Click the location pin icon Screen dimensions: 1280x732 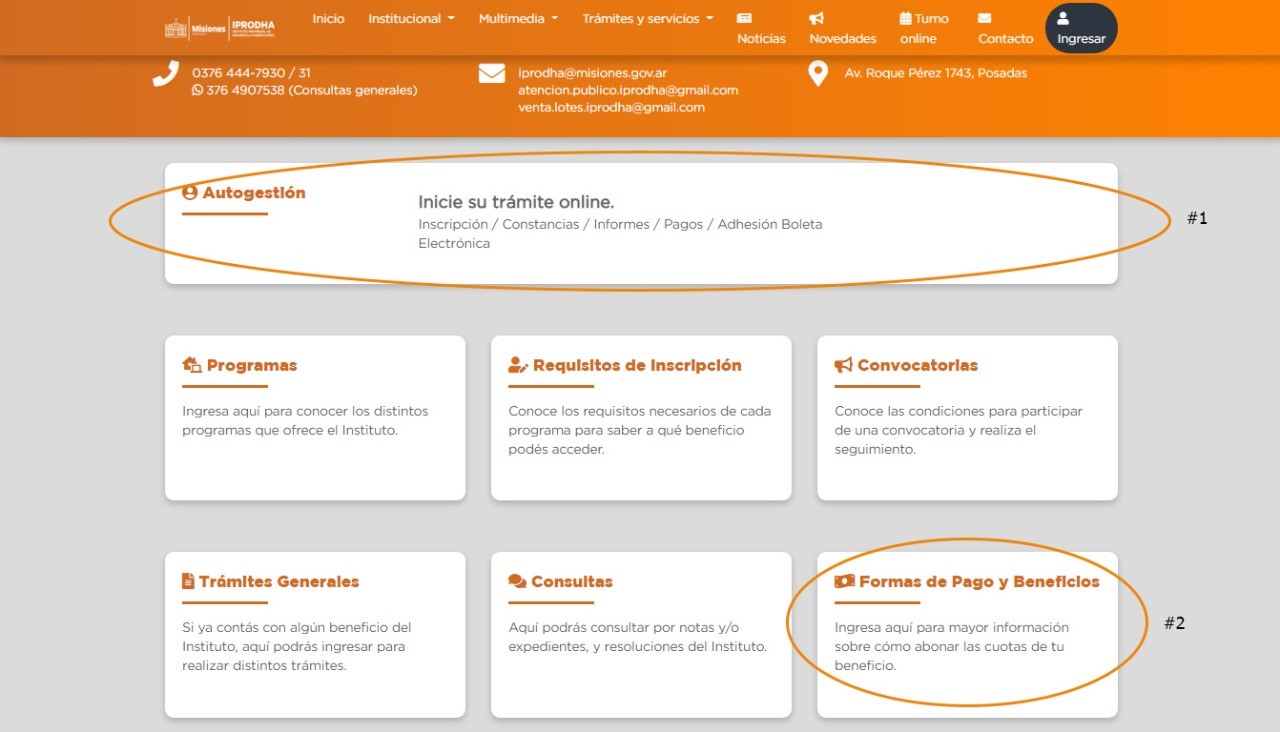818,74
